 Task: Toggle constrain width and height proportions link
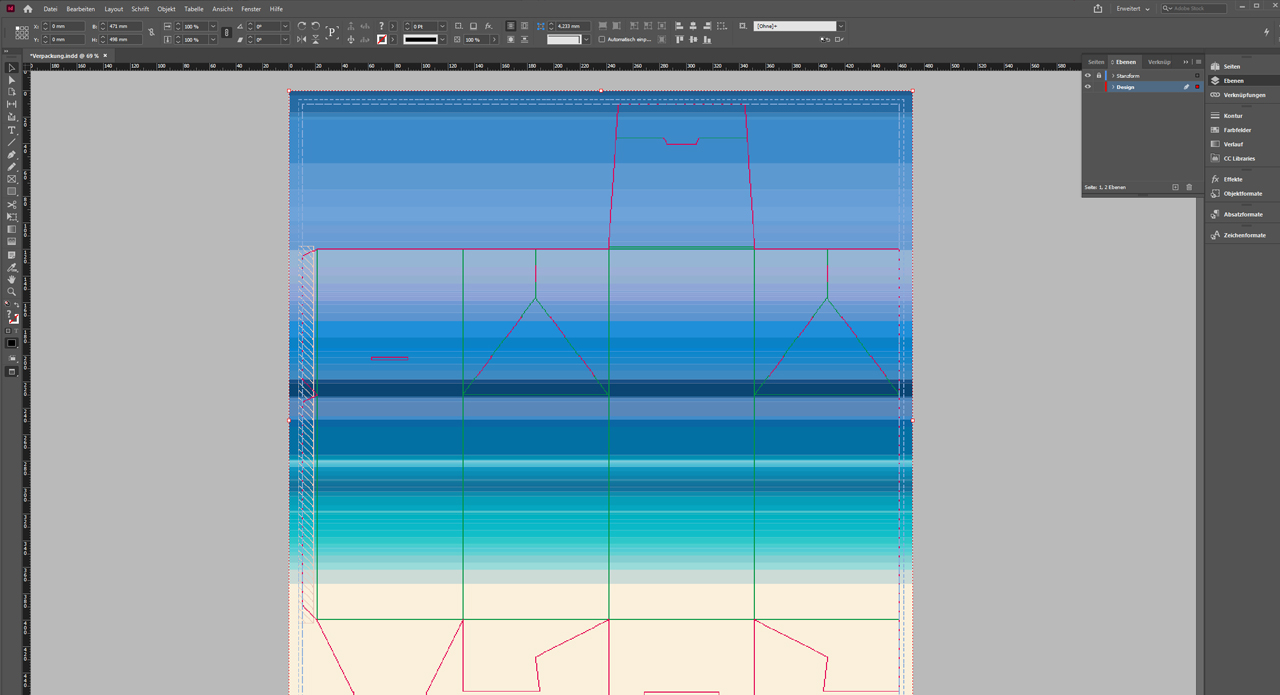pyautogui.click(x=152, y=32)
